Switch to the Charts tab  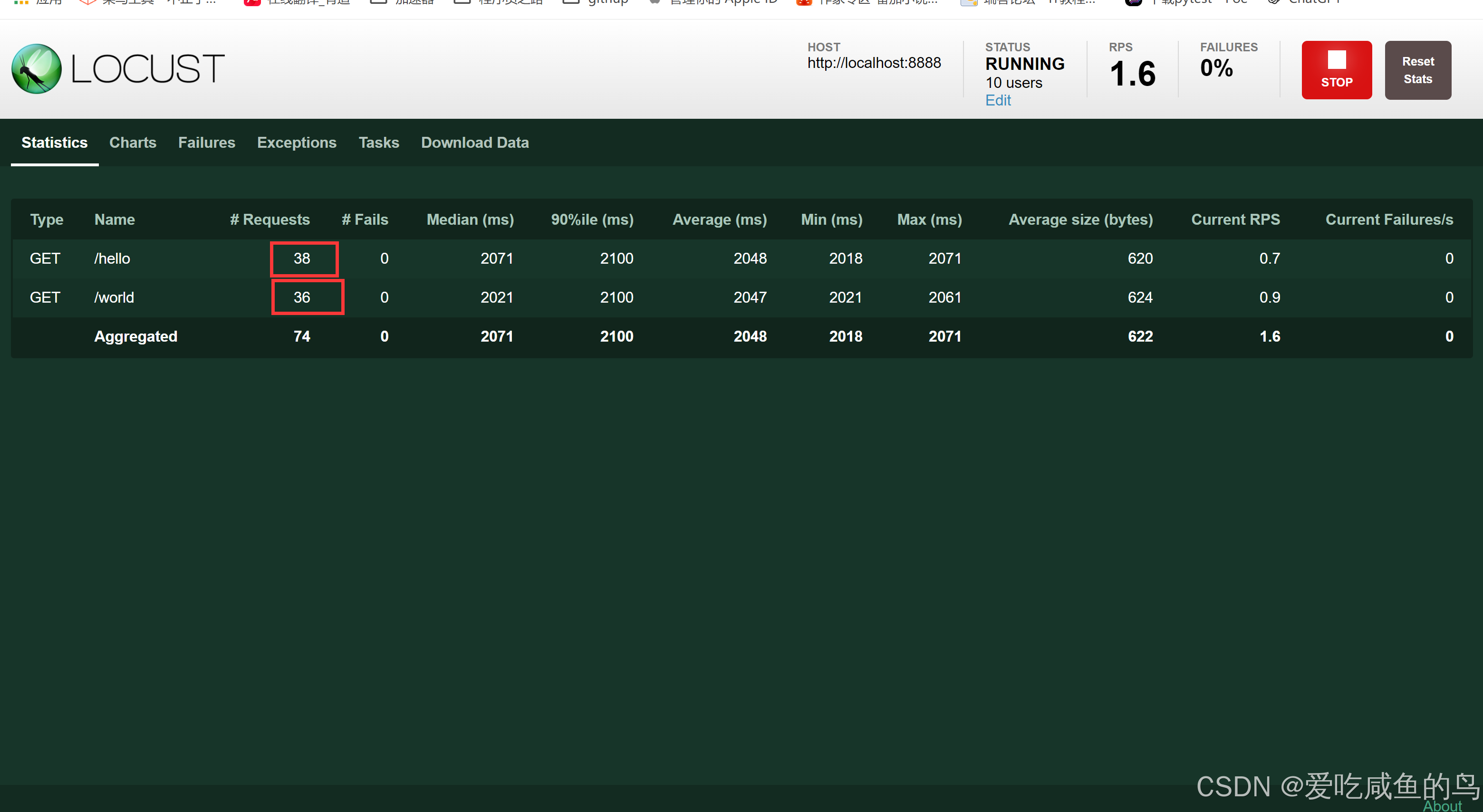tap(133, 143)
